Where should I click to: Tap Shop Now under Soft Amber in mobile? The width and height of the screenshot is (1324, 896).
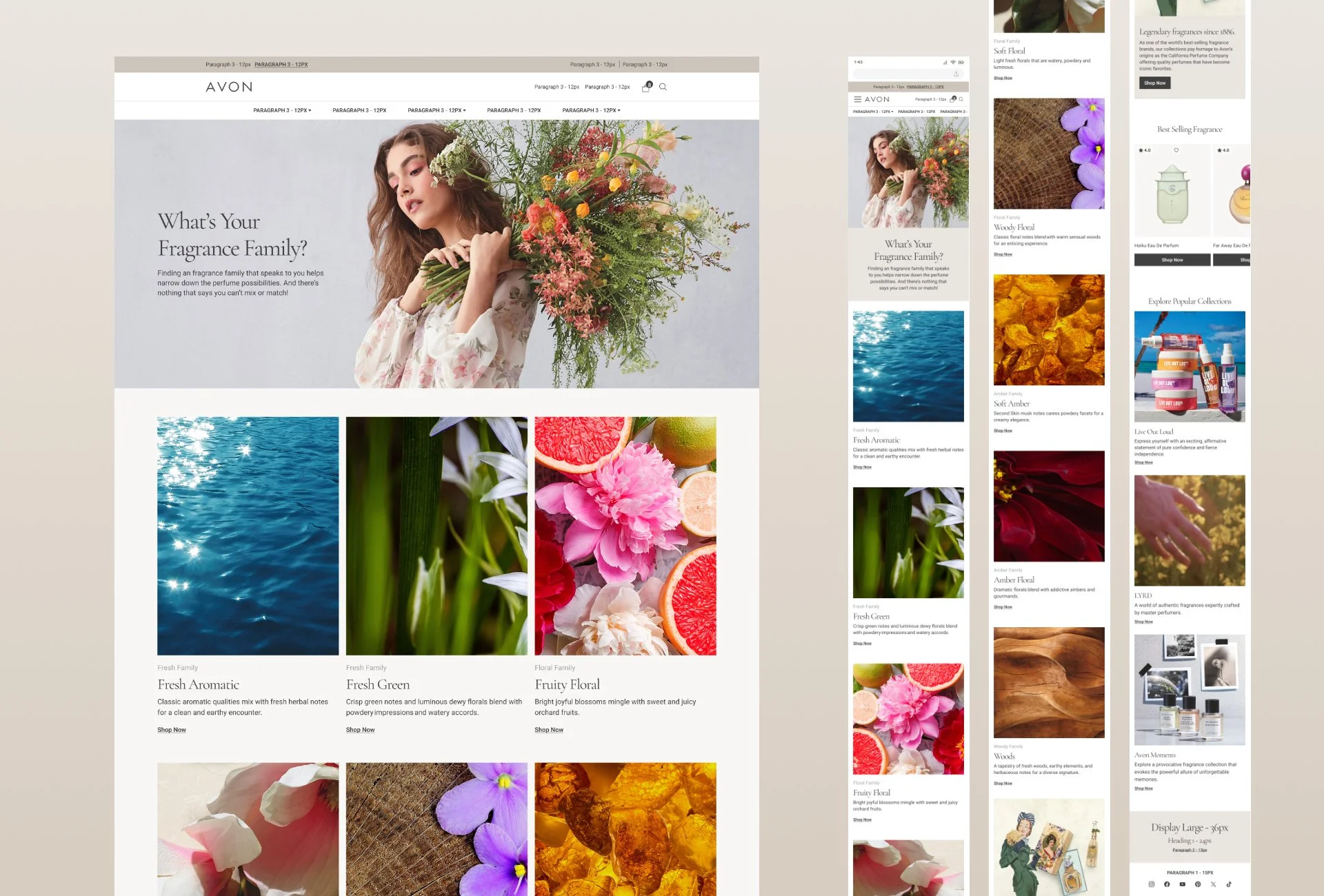coord(1003,431)
